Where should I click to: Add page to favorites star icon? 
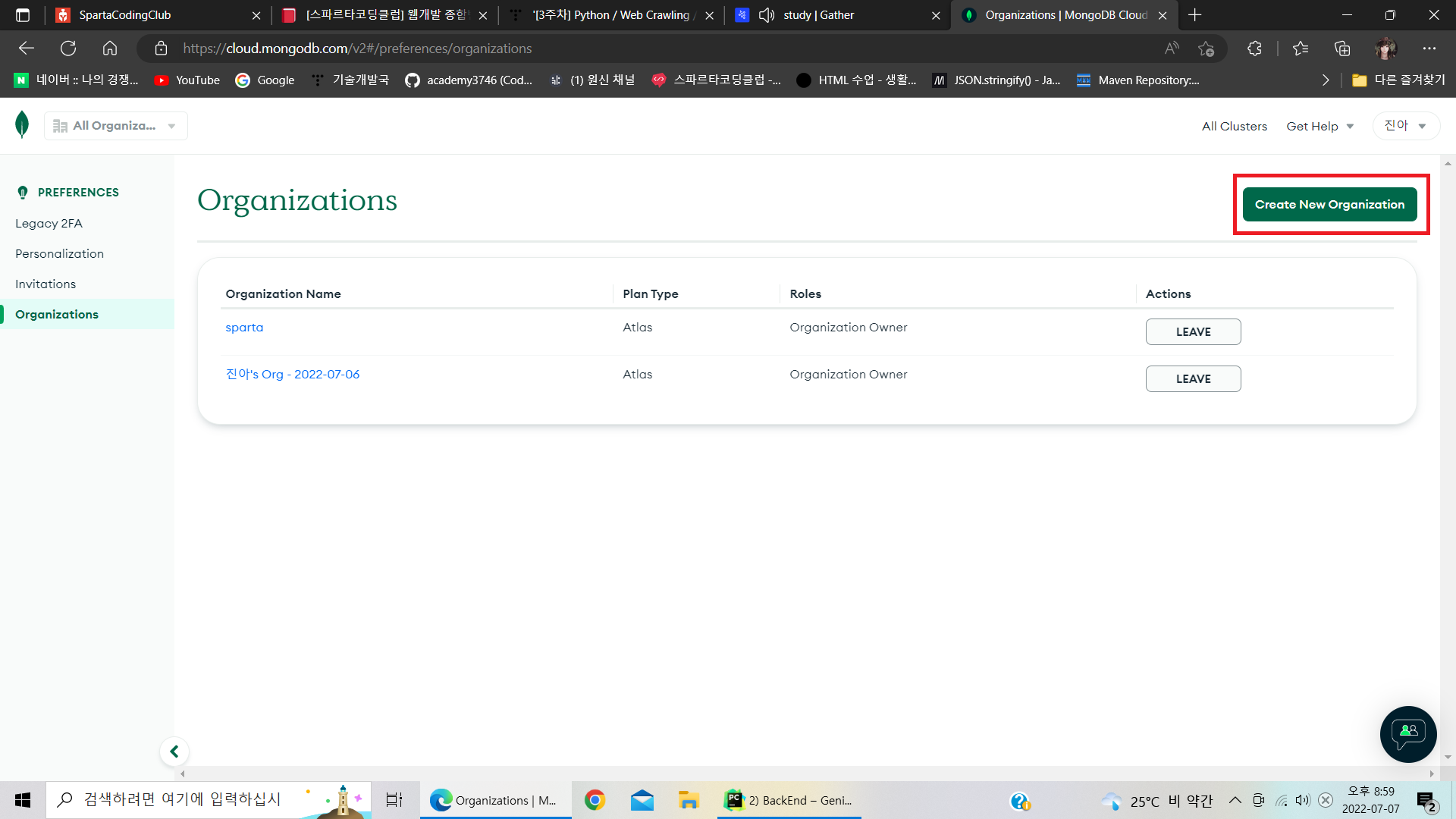coord(1206,49)
